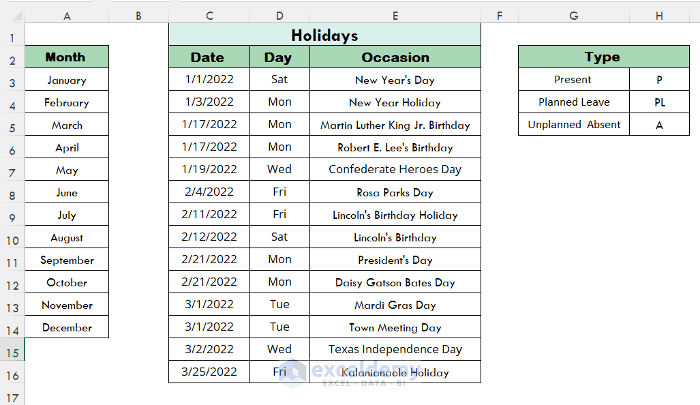
Task: Select the Rosa Parks Day cell
Action: 395,192
